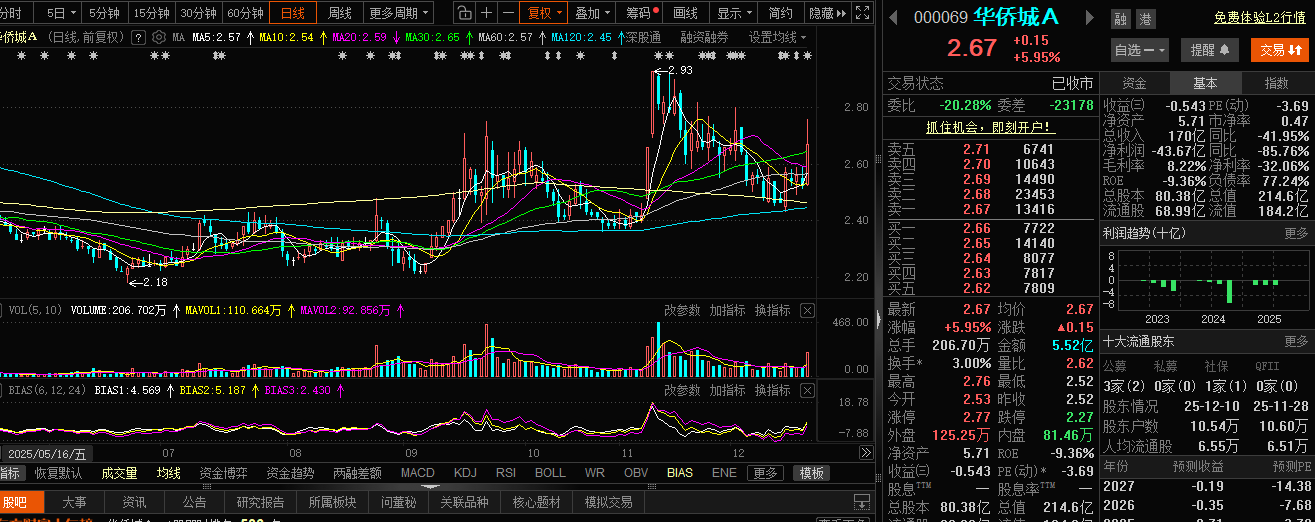Click the chart lock icon in toolbar
This screenshot has width=1315, height=522.
[465, 13]
